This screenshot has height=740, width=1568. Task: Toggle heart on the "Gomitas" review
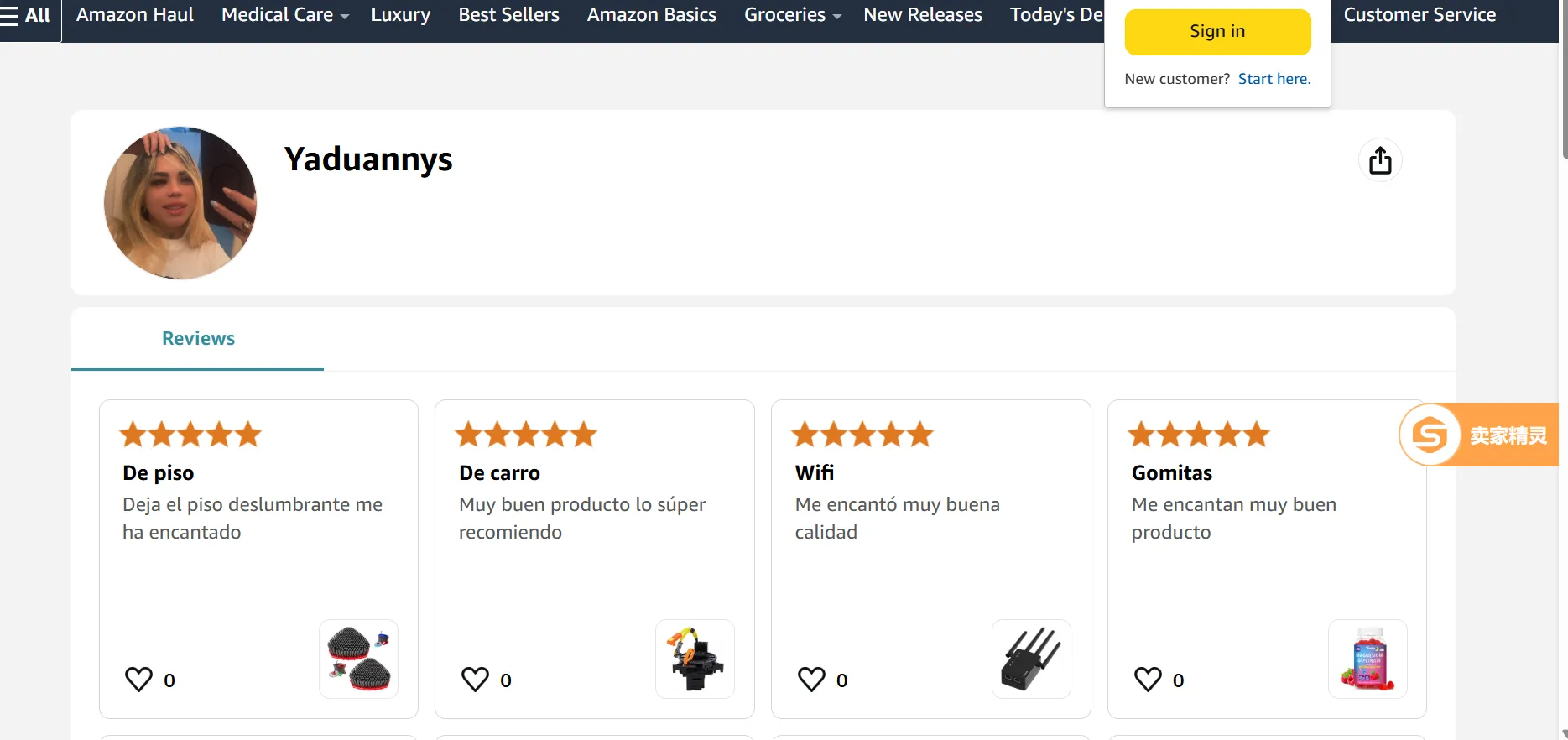pyautogui.click(x=1149, y=679)
